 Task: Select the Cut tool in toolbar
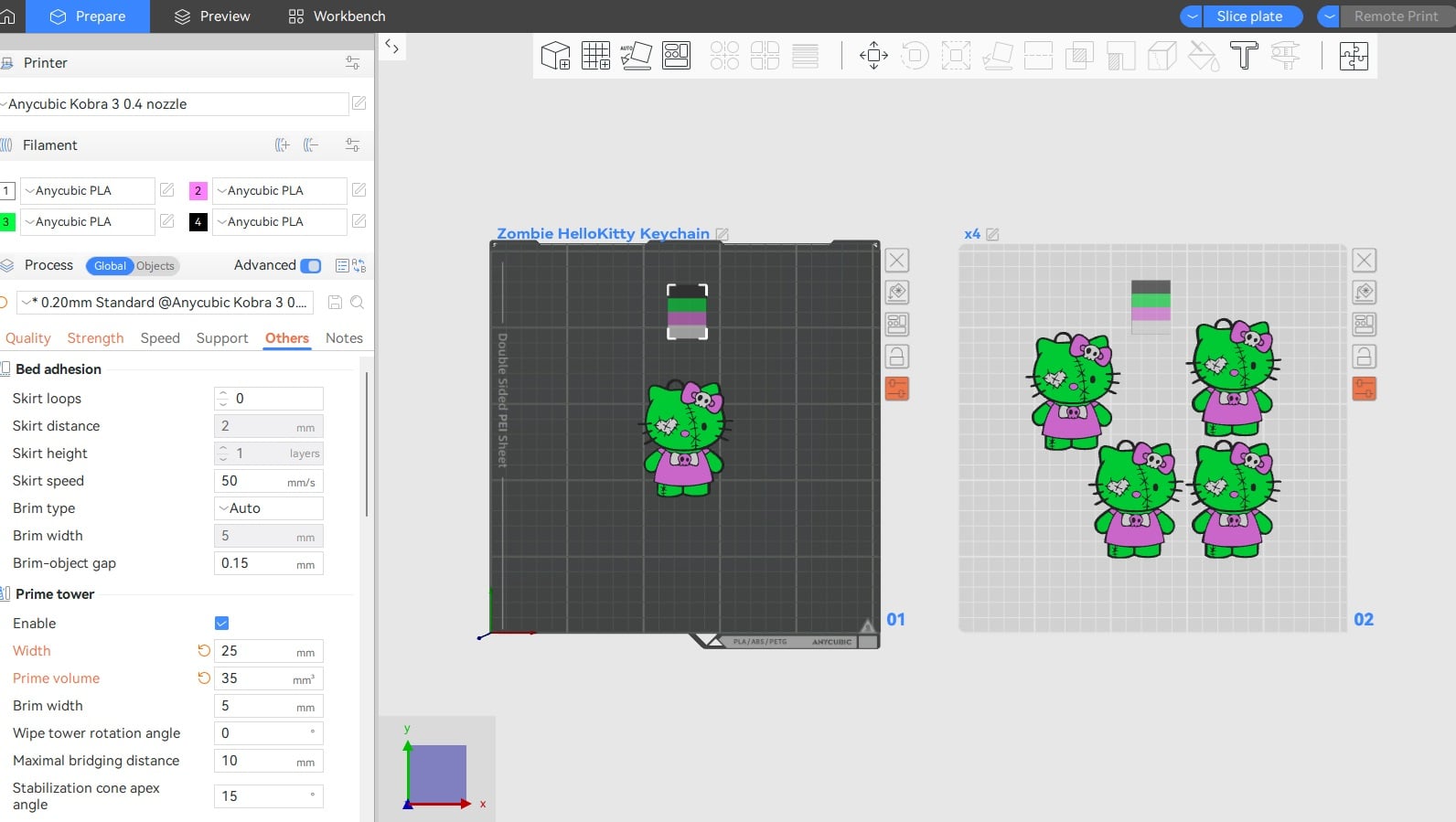click(x=1038, y=56)
